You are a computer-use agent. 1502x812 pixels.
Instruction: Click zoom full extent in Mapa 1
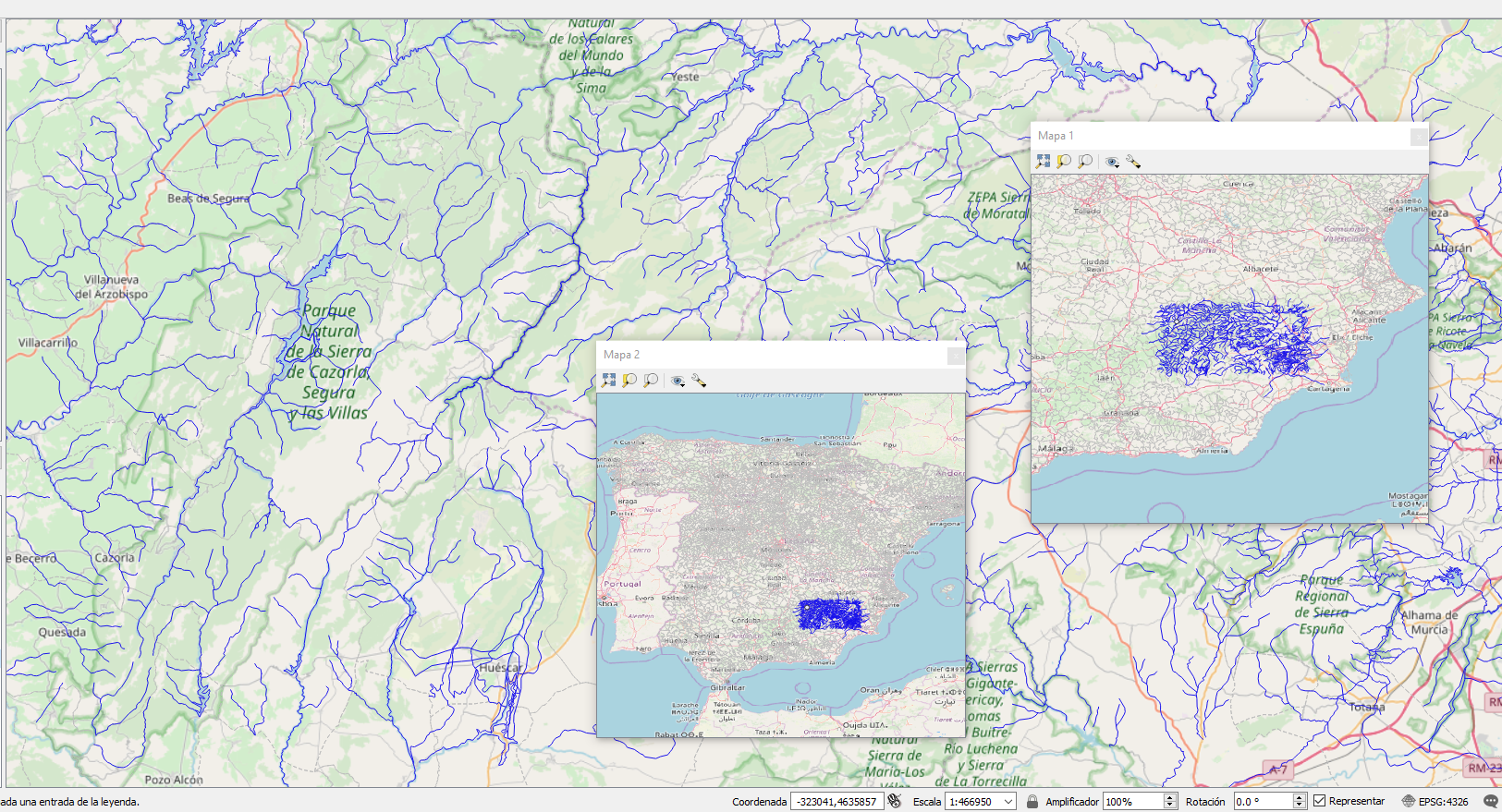(1044, 162)
